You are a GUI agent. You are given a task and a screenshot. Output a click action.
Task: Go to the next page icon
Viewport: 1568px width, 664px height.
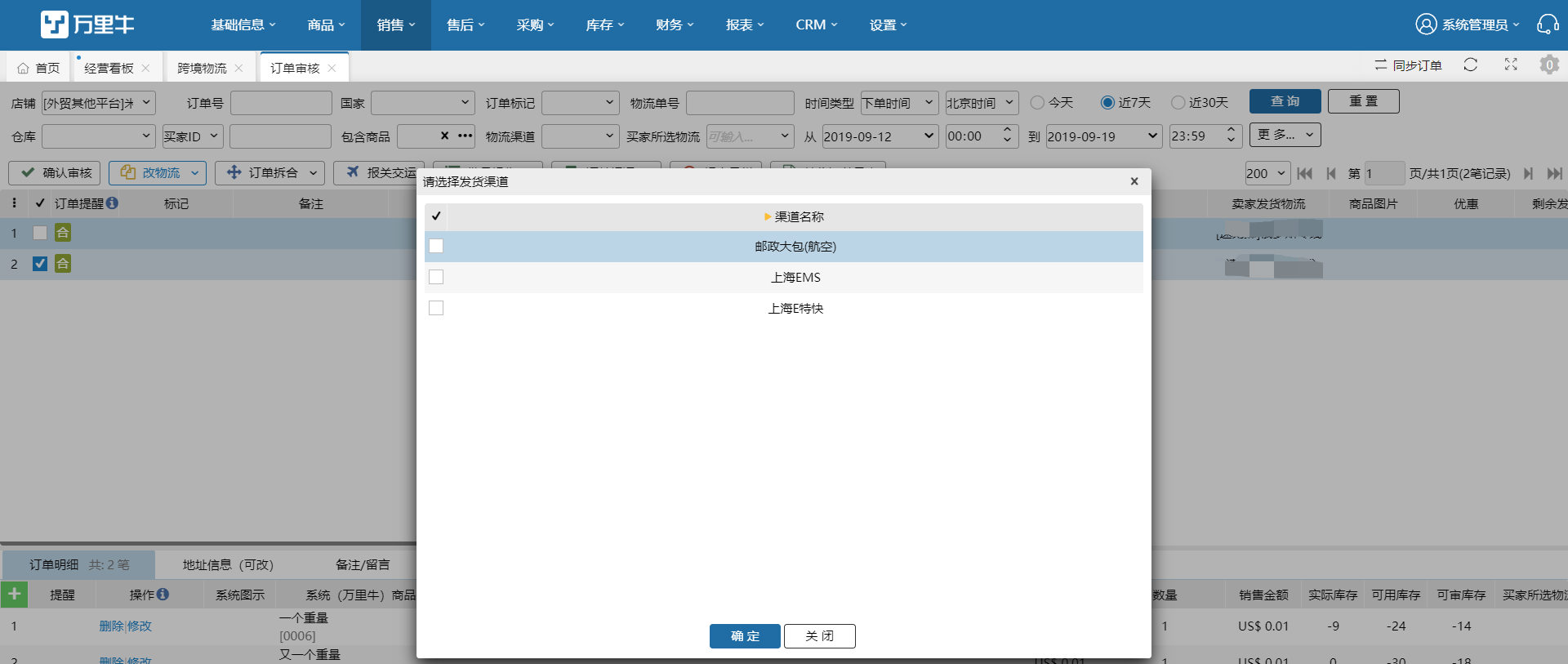click(x=1528, y=173)
